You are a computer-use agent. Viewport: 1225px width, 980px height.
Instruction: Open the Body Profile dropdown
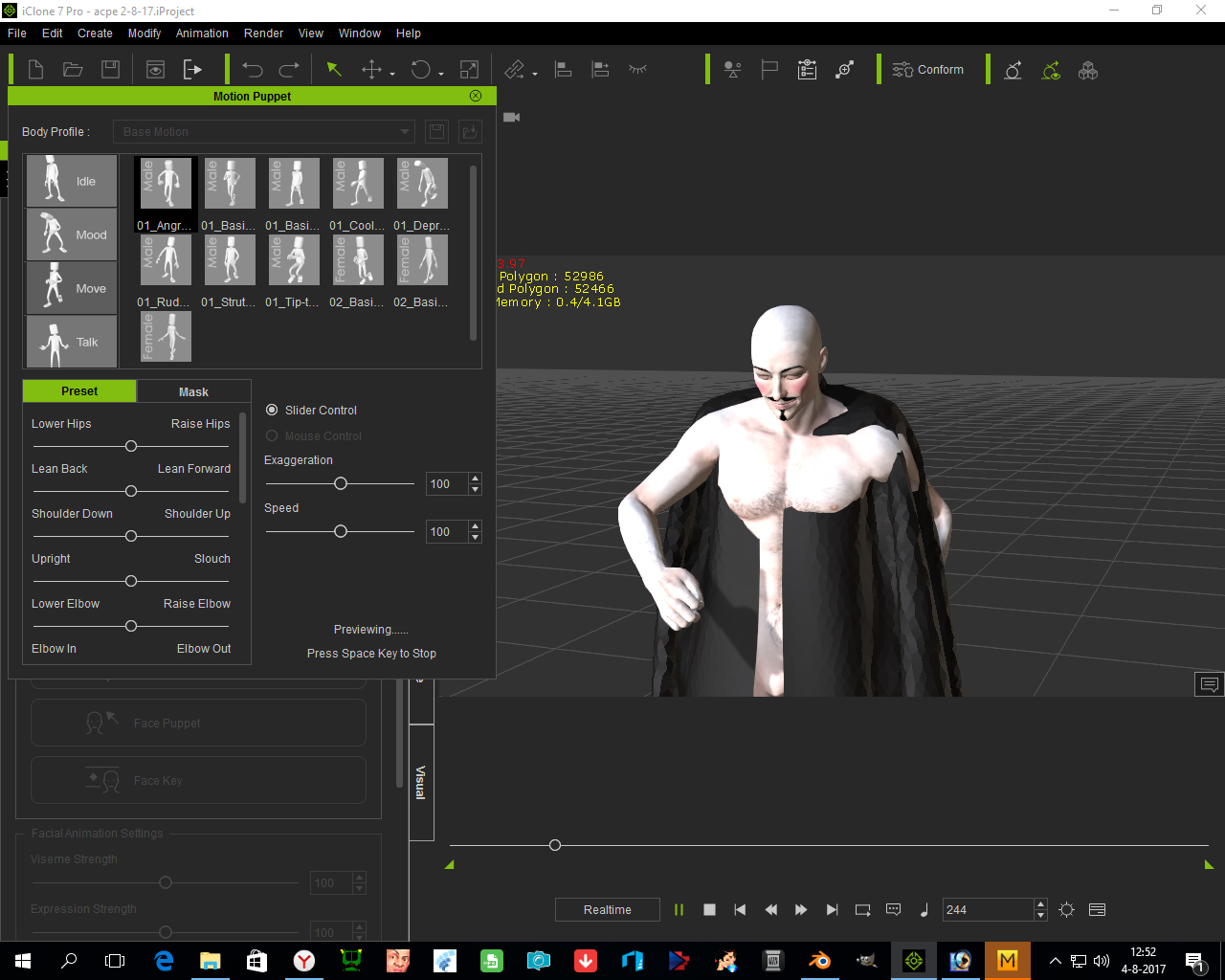point(263,131)
